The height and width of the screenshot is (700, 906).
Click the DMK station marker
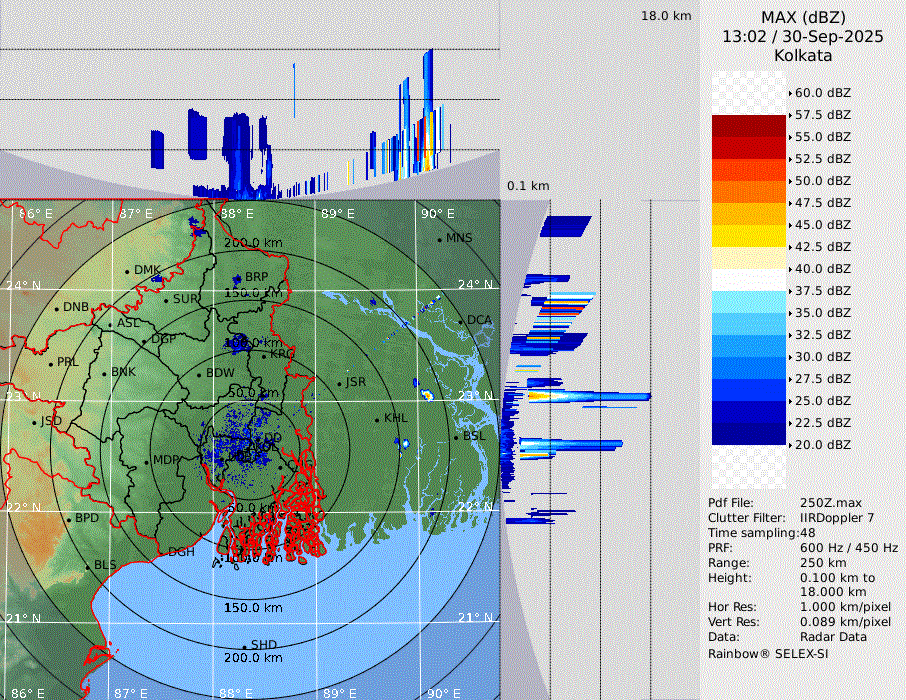pyautogui.click(x=127, y=271)
